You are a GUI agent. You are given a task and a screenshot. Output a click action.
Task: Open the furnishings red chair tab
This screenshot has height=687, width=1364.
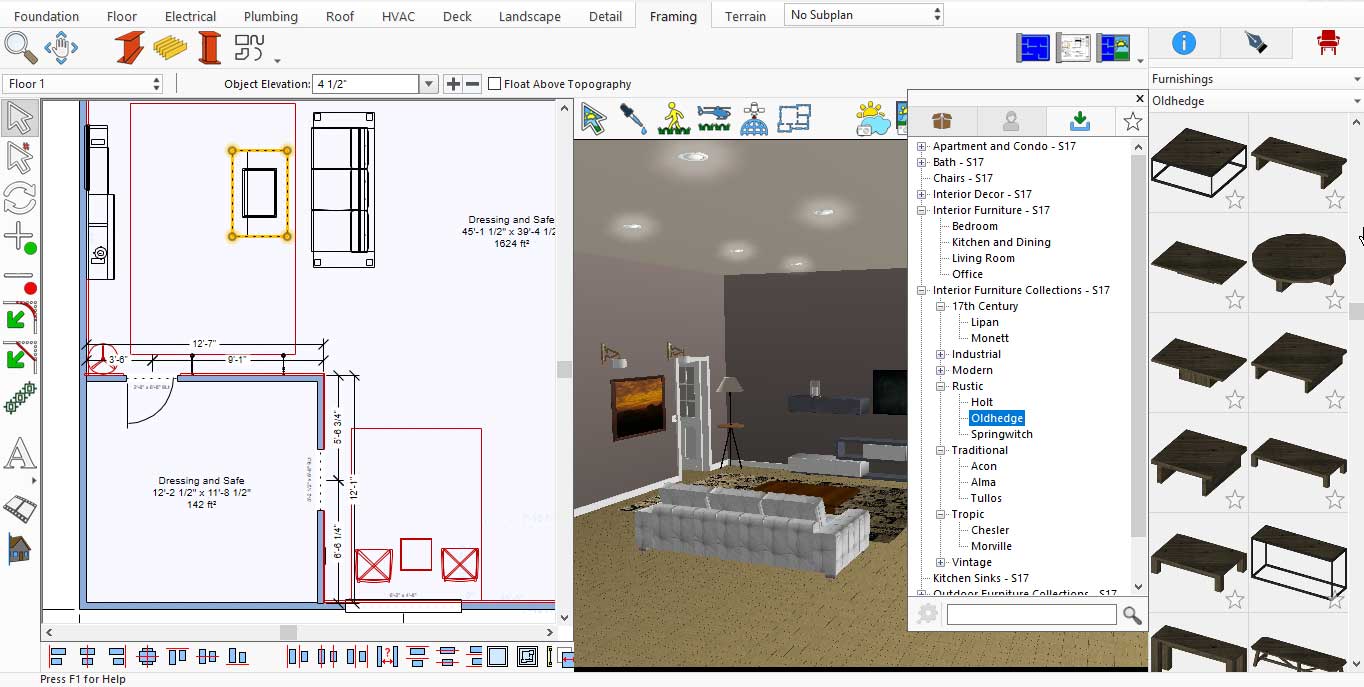pyautogui.click(x=1327, y=42)
